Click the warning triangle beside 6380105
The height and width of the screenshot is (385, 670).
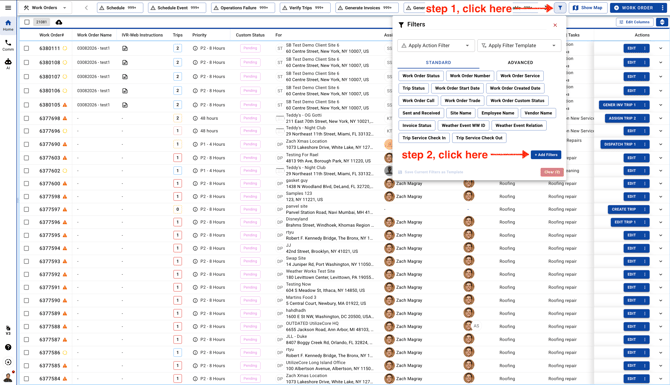(x=65, y=105)
